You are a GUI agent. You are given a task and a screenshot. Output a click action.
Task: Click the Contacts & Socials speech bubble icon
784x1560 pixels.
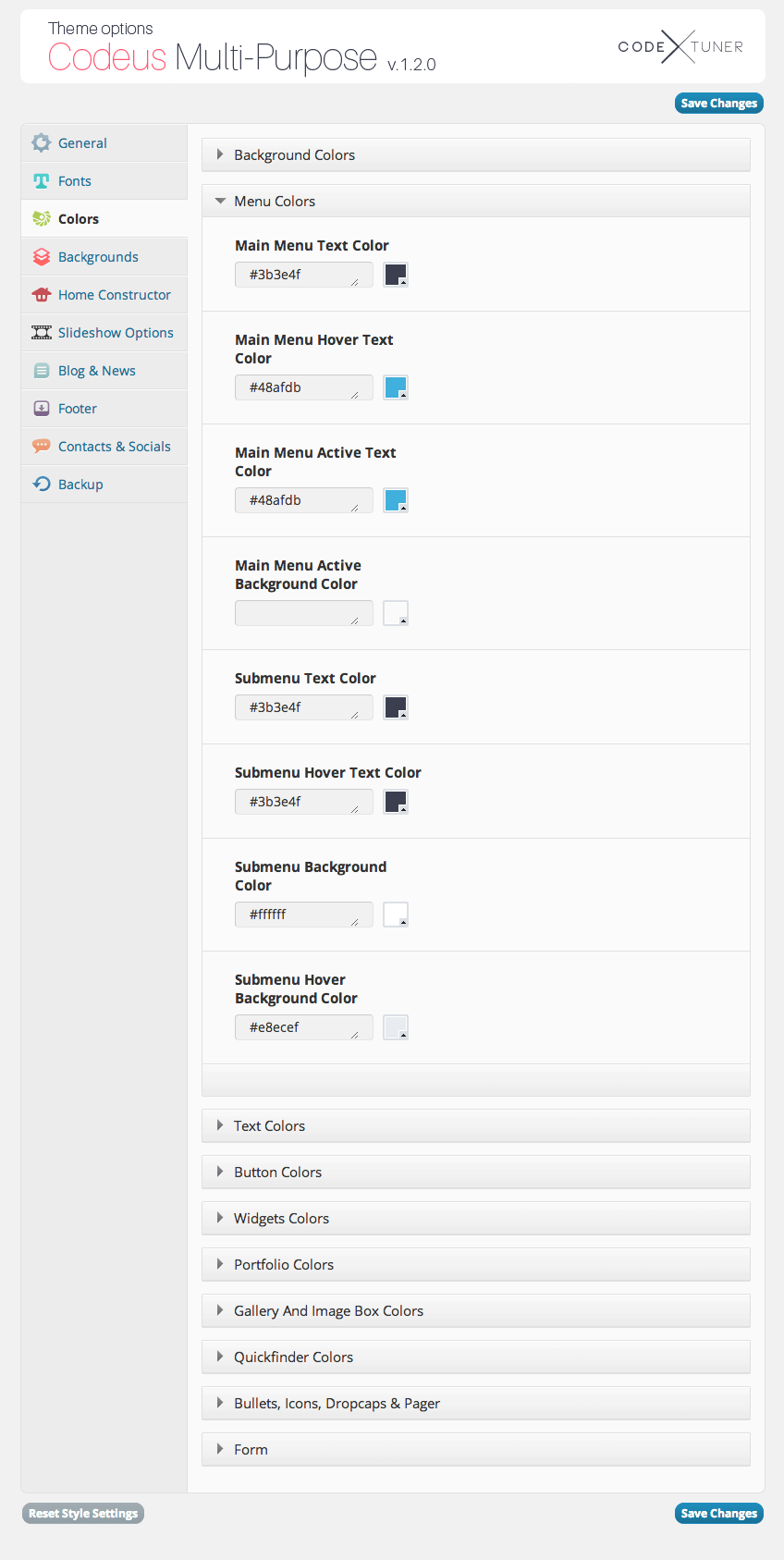click(41, 446)
